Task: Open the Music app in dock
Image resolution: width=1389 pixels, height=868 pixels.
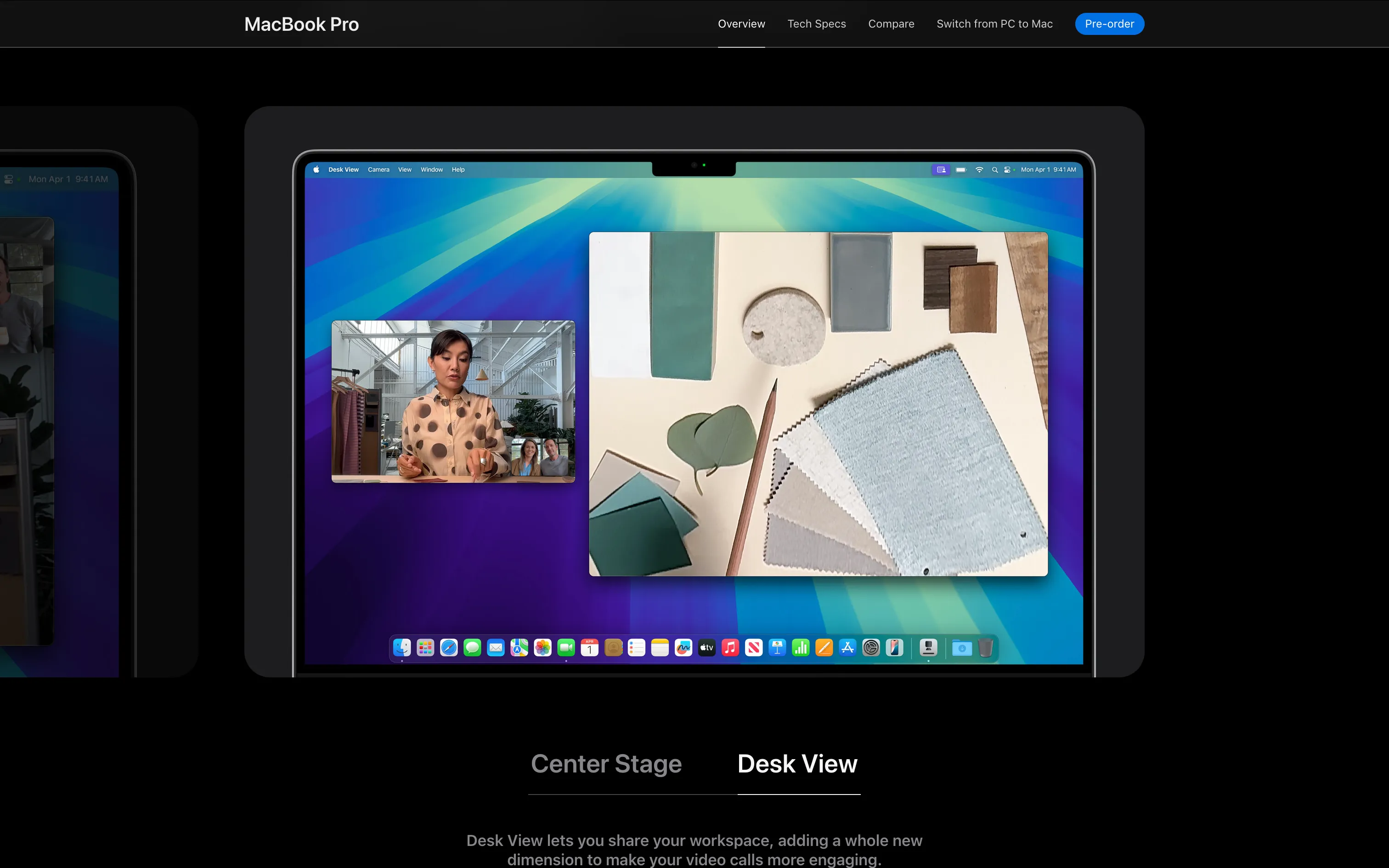Action: (730, 648)
